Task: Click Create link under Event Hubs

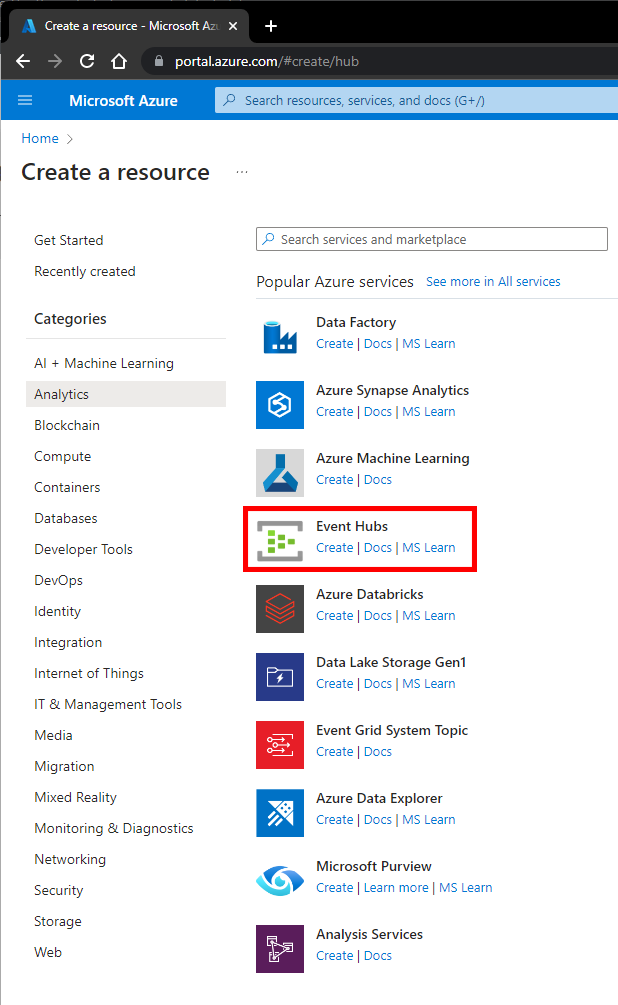Action: pyautogui.click(x=335, y=548)
